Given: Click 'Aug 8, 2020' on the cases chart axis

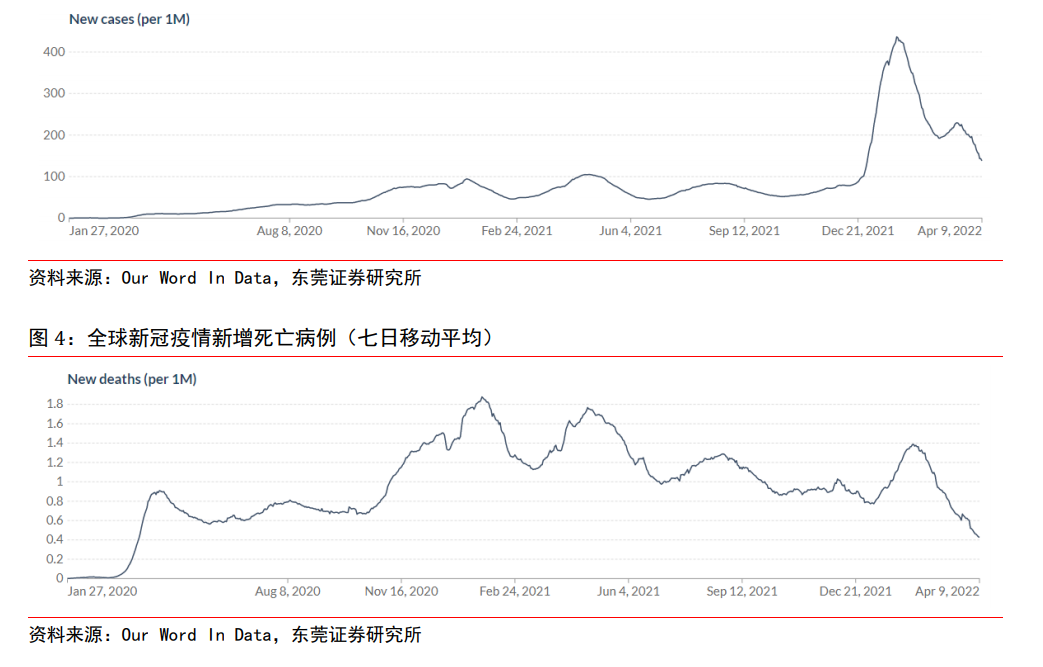Looking at the screenshot, I should pos(289,231).
